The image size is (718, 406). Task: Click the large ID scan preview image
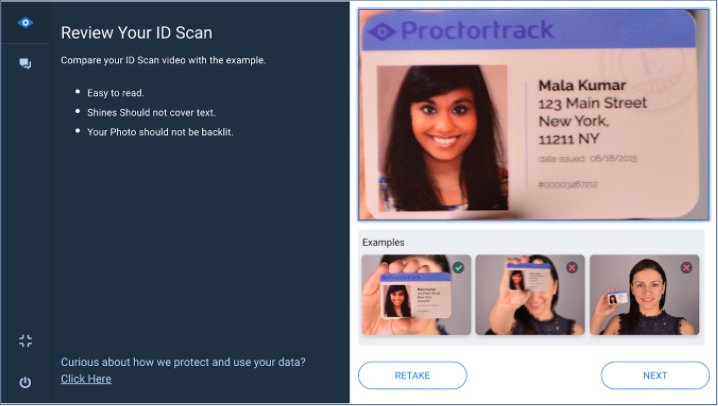pos(533,114)
